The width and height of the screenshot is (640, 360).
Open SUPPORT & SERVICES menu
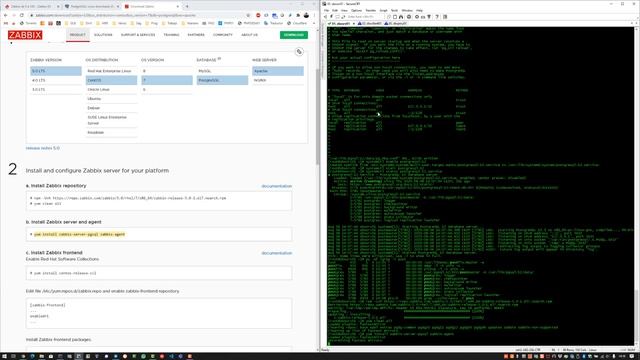point(138,35)
